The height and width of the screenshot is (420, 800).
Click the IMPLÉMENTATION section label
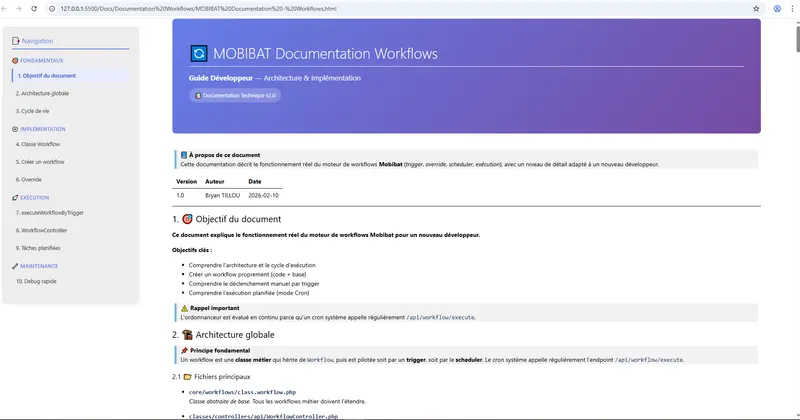coord(43,129)
